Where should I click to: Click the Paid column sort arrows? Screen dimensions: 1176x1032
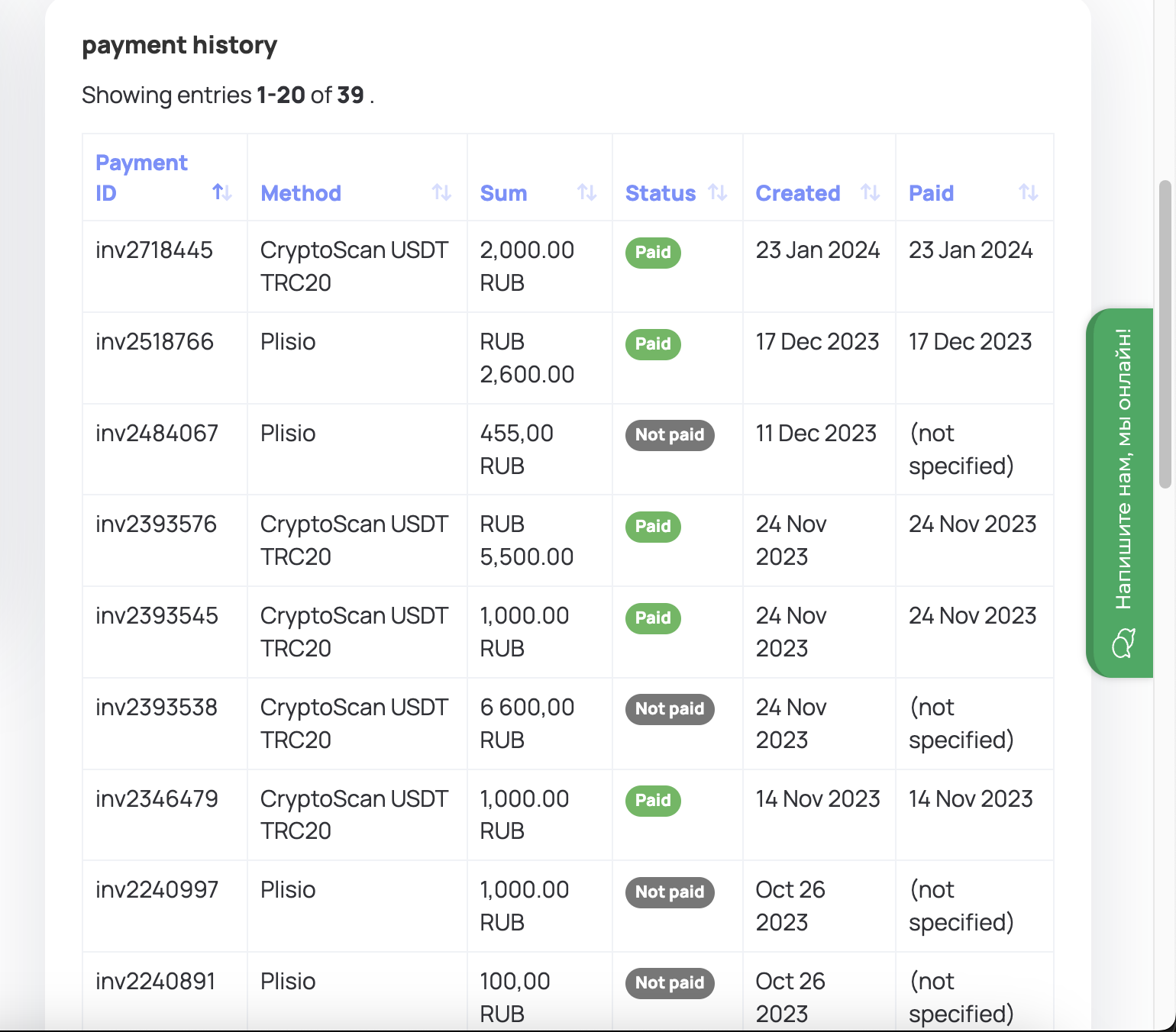click(1028, 192)
